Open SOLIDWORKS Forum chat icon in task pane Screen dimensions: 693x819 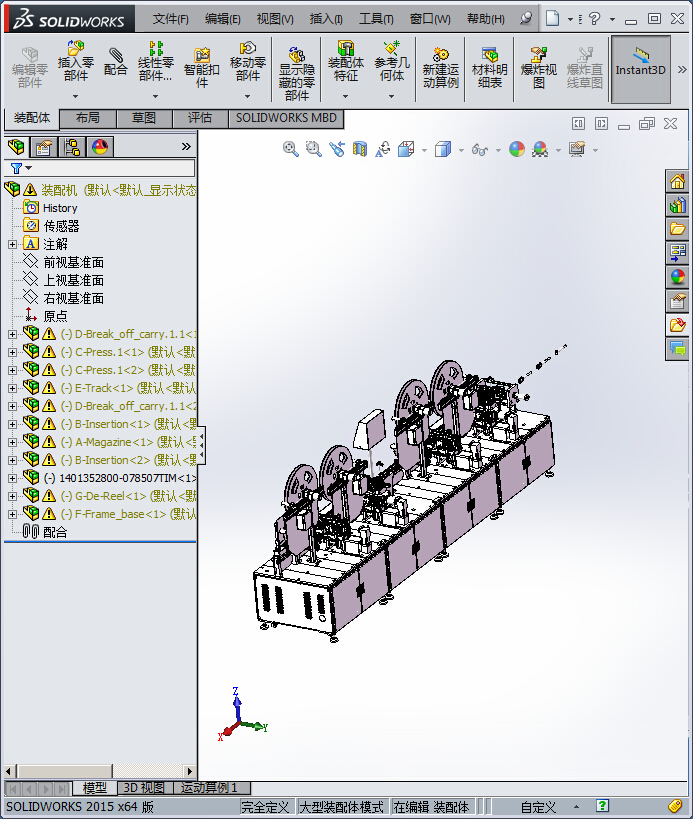[x=677, y=348]
